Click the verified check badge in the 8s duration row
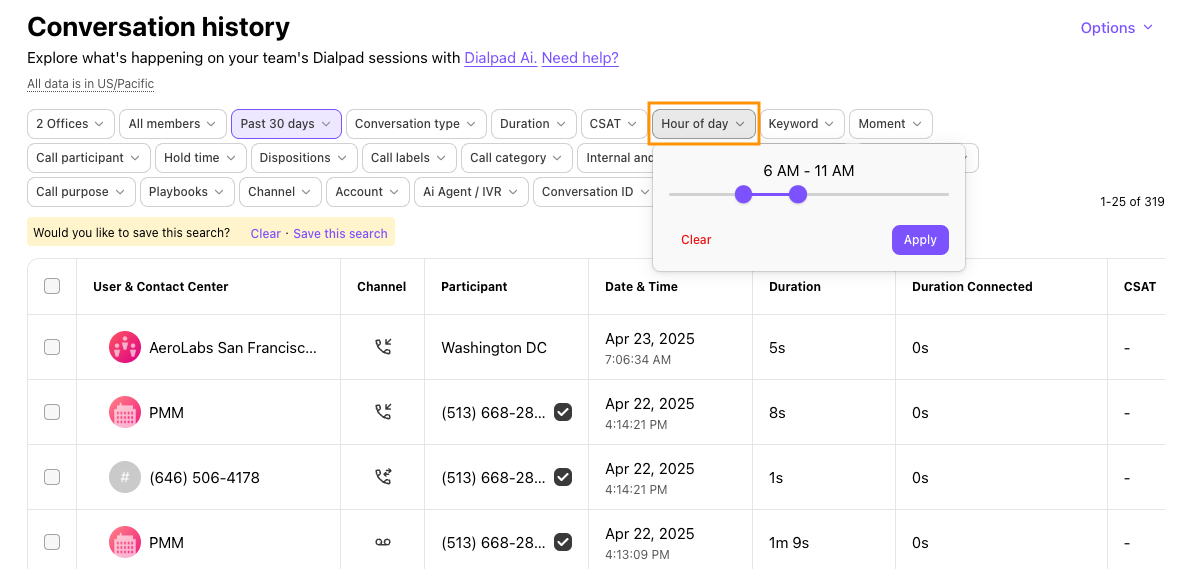The width and height of the screenshot is (1188, 569). point(563,412)
